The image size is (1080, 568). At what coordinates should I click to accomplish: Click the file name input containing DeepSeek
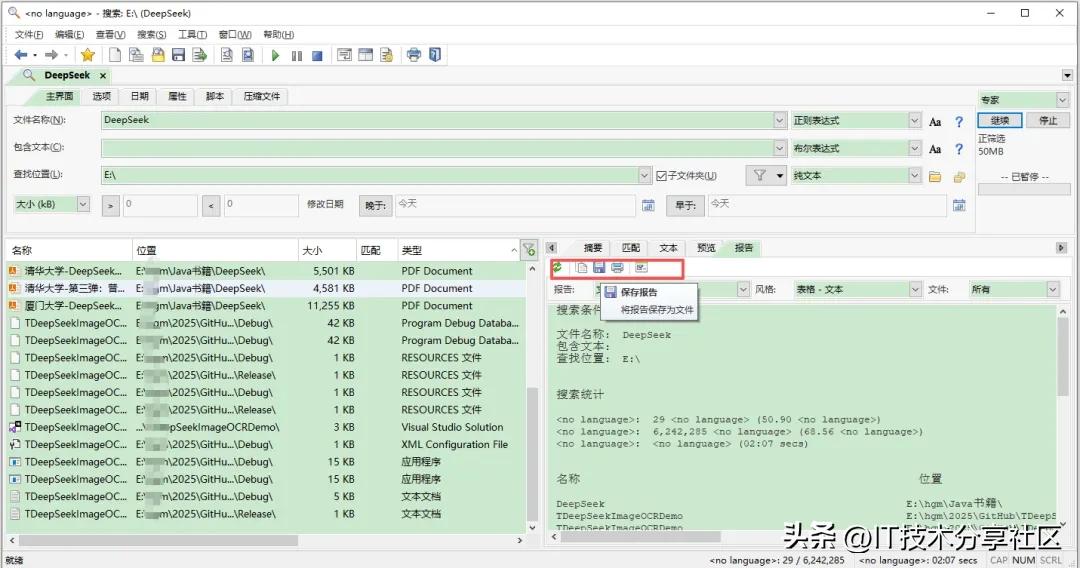tap(437, 120)
